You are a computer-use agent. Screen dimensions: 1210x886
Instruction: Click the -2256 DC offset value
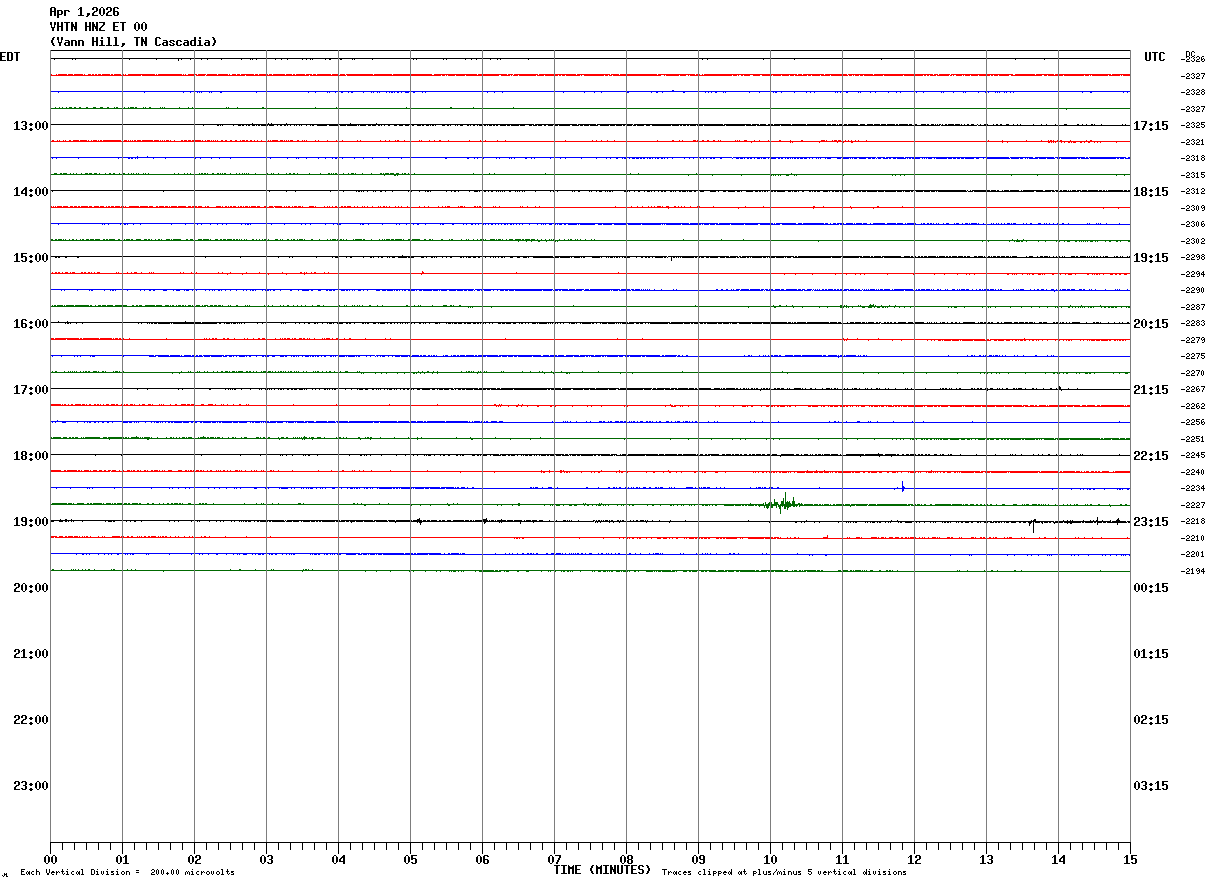click(1194, 423)
